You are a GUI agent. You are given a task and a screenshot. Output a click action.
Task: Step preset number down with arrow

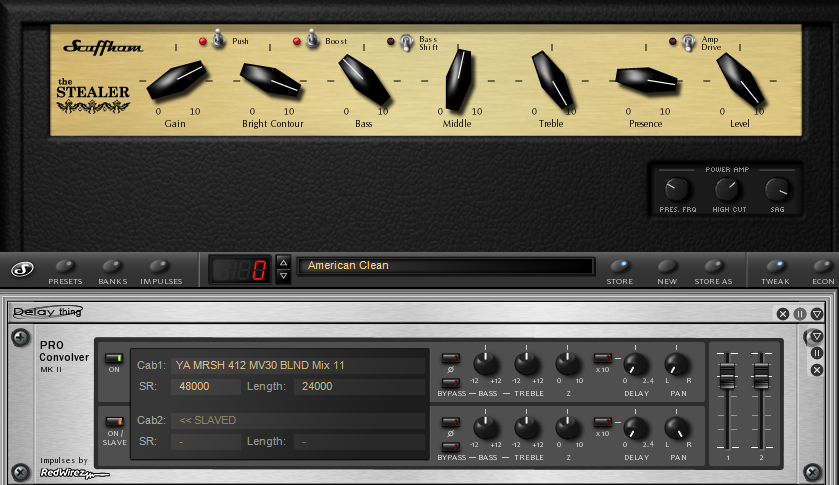point(284,276)
